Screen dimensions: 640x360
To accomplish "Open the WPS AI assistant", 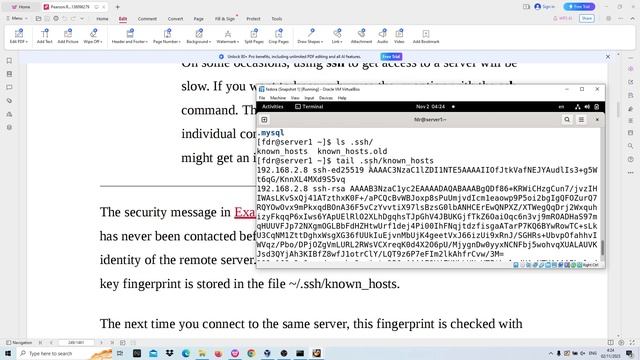I will (562, 18).
